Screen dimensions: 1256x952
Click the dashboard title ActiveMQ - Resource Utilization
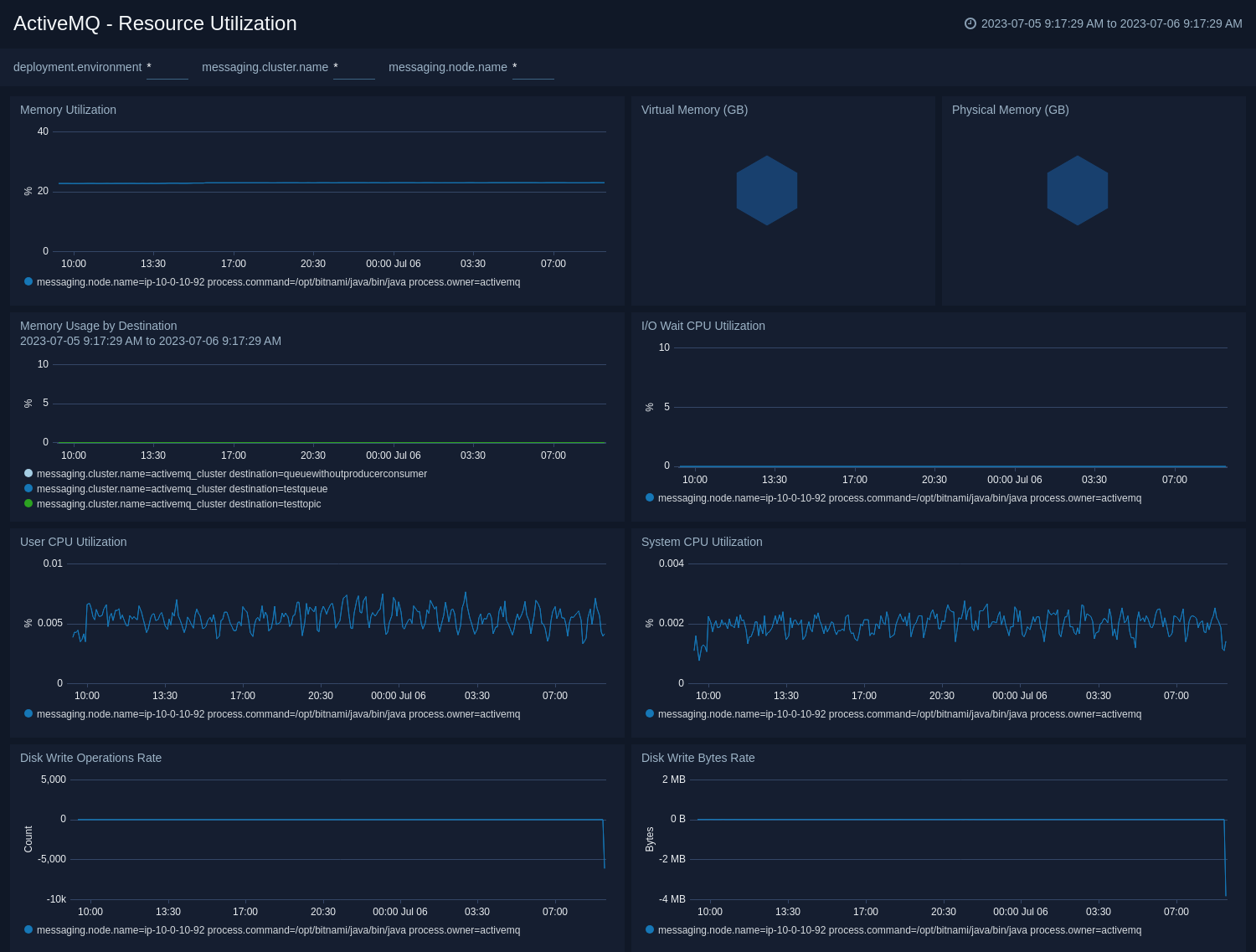(x=155, y=23)
